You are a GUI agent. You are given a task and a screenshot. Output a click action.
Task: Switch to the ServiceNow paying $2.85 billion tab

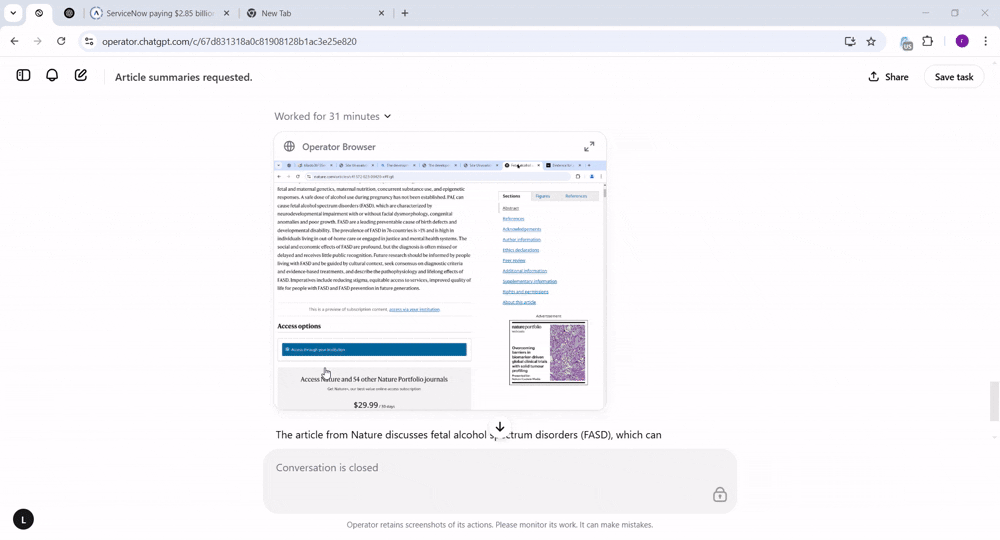click(x=159, y=13)
